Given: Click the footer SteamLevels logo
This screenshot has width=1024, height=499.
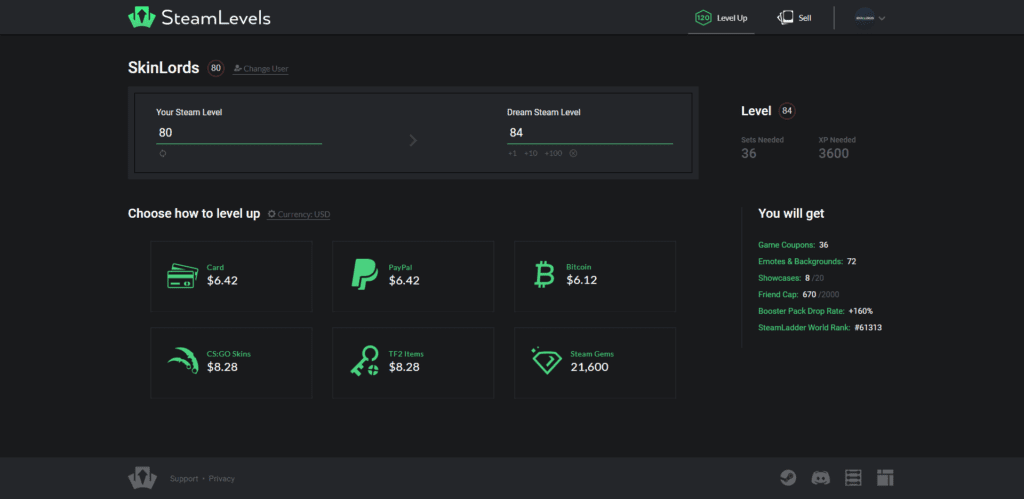Looking at the screenshot, I should click(x=142, y=478).
